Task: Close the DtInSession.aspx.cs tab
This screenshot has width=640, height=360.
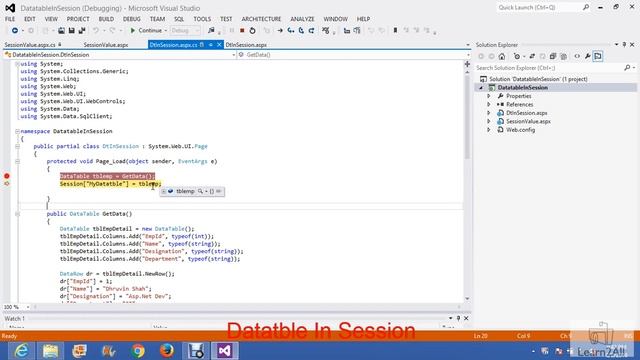Action: click(219, 45)
